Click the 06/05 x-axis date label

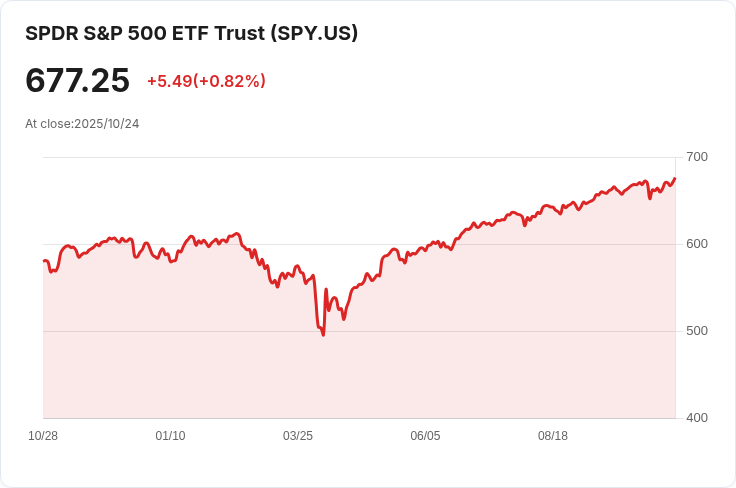pyautogui.click(x=425, y=436)
